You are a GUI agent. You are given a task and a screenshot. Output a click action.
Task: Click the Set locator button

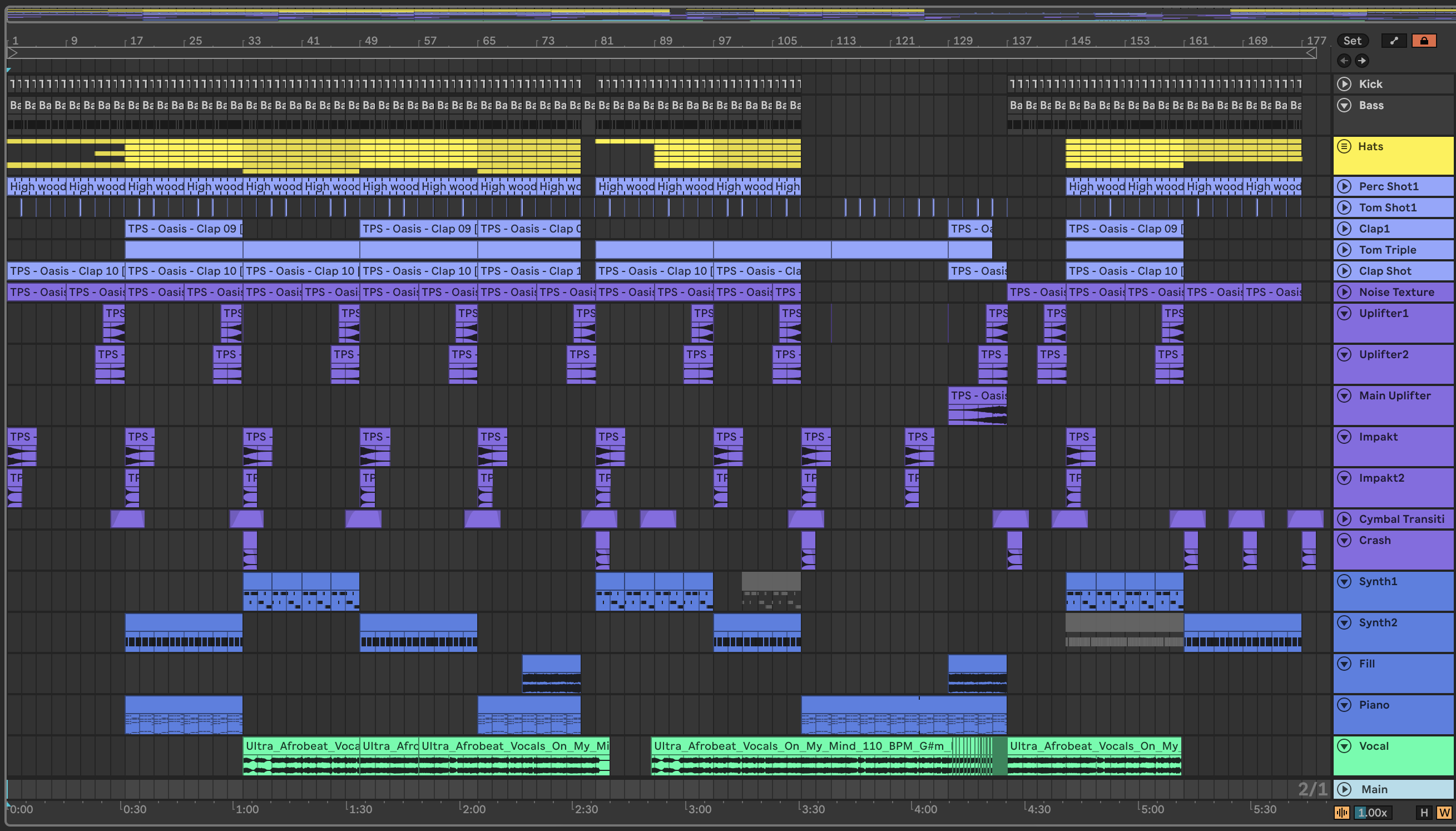[1352, 41]
